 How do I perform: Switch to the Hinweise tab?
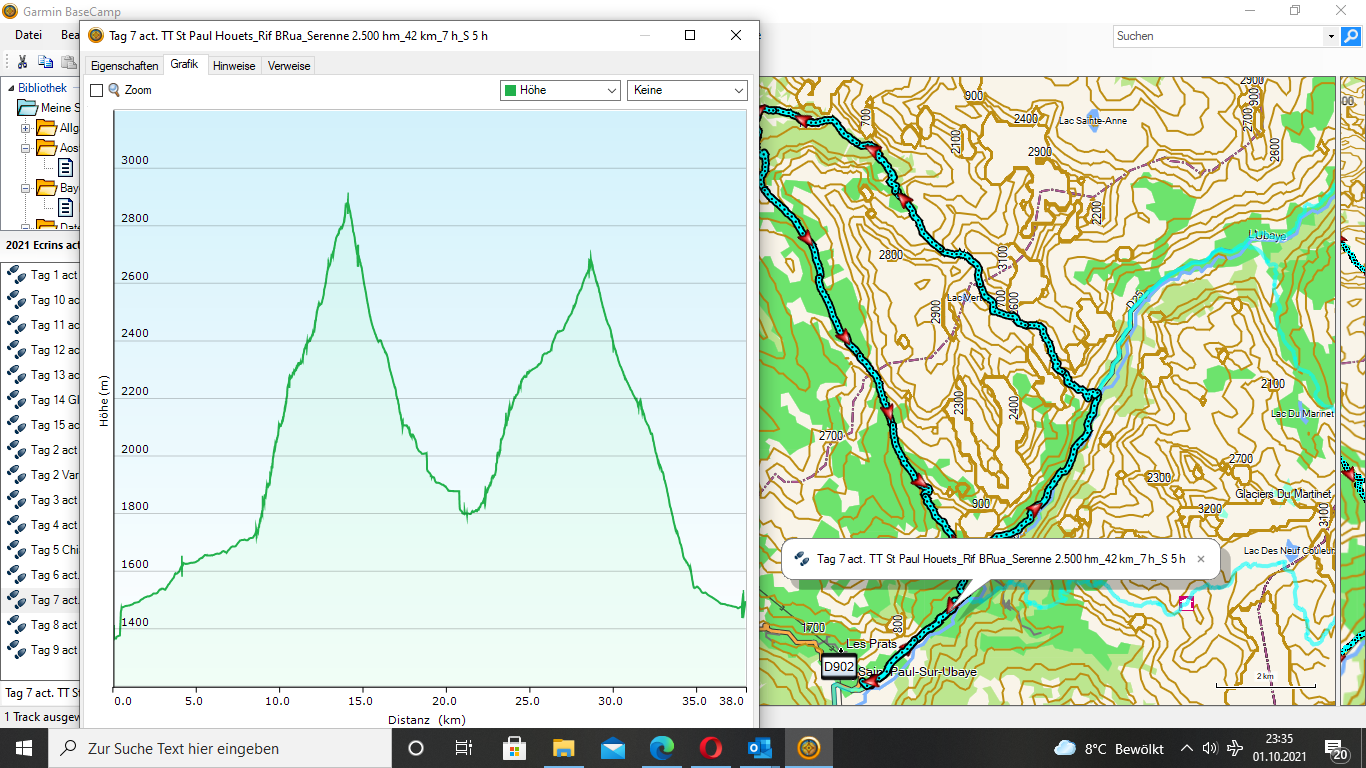[x=234, y=66]
